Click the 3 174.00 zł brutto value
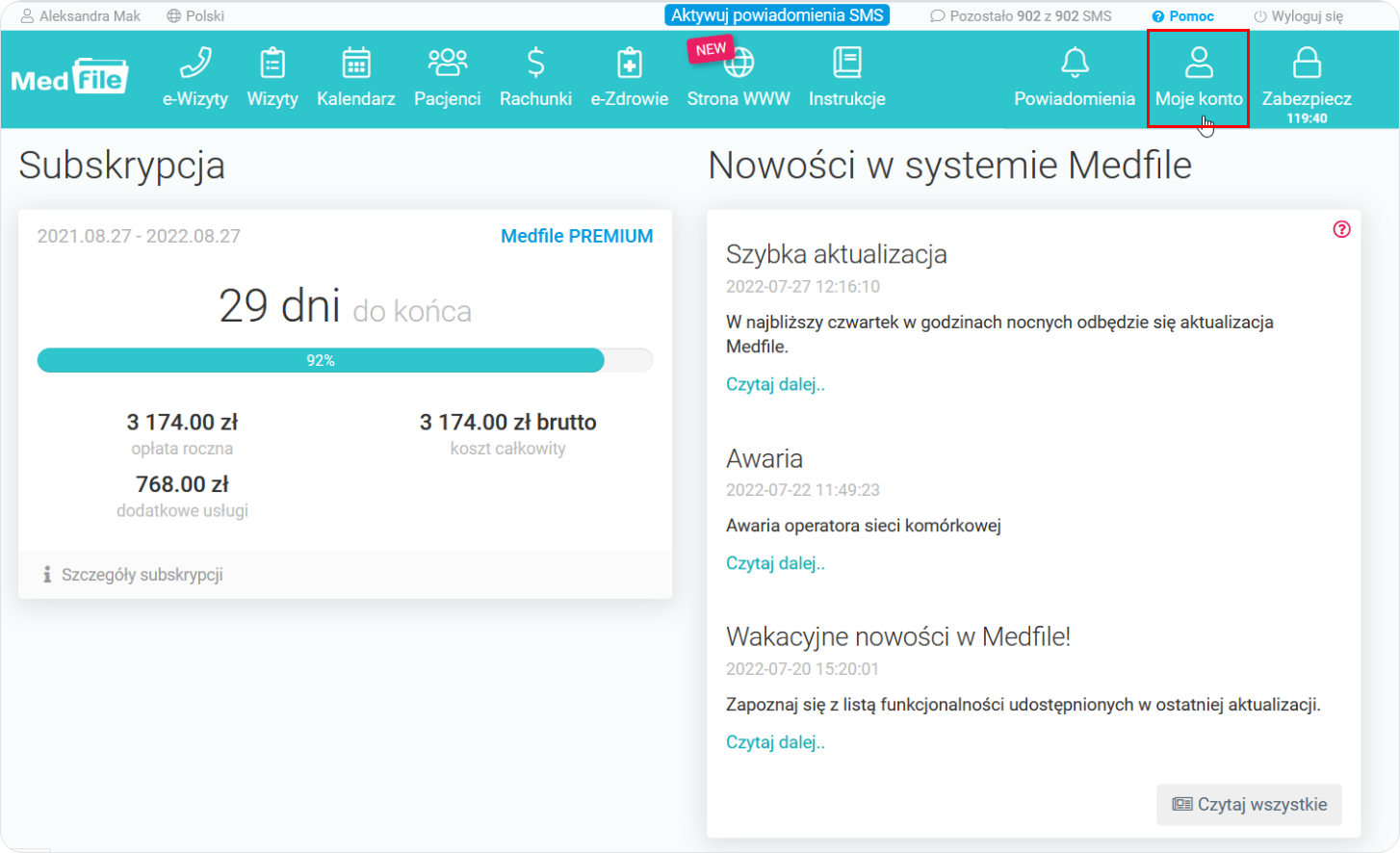This screenshot has height=853, width=1400. point(507,423)
